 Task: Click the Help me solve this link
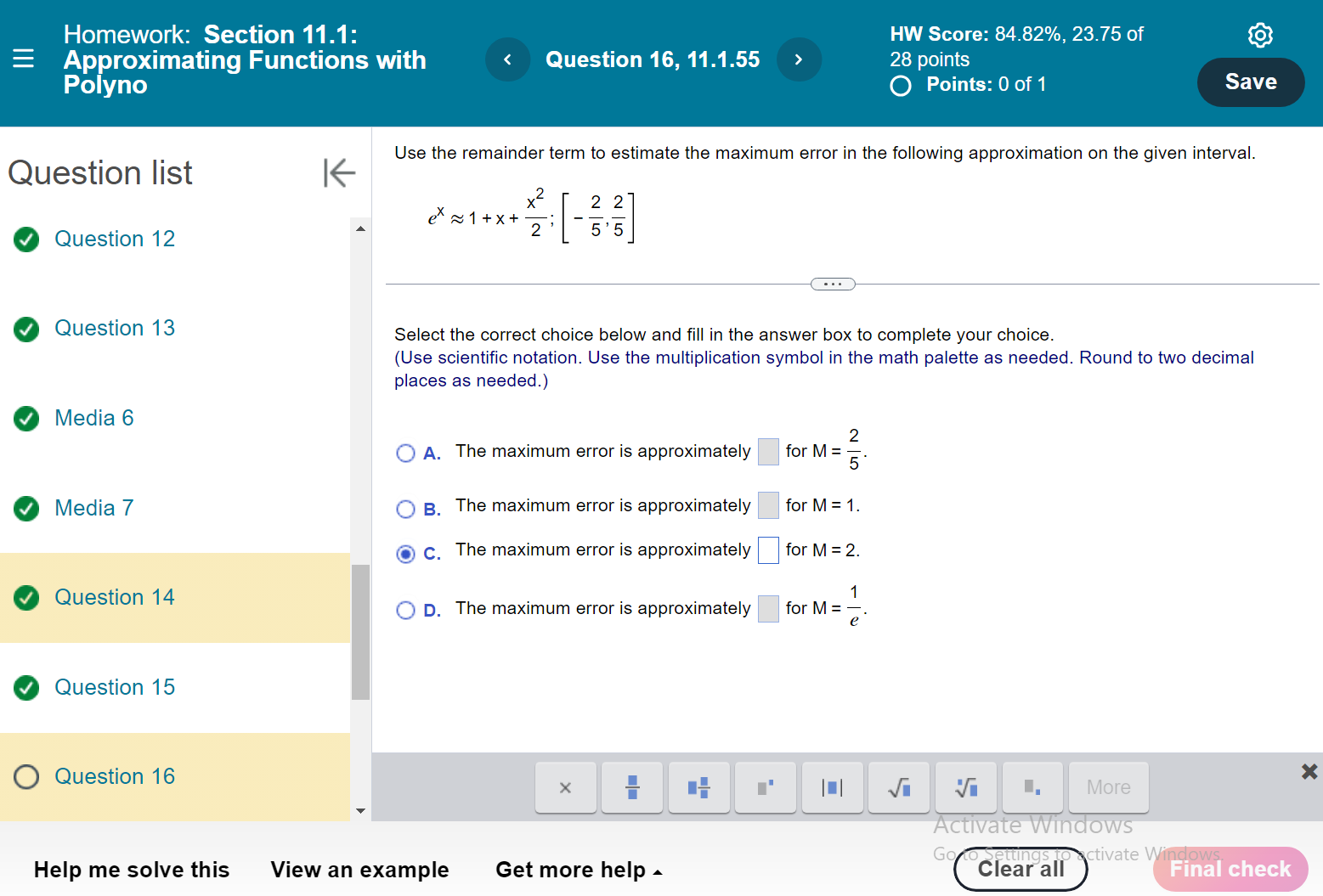point(132,870)
